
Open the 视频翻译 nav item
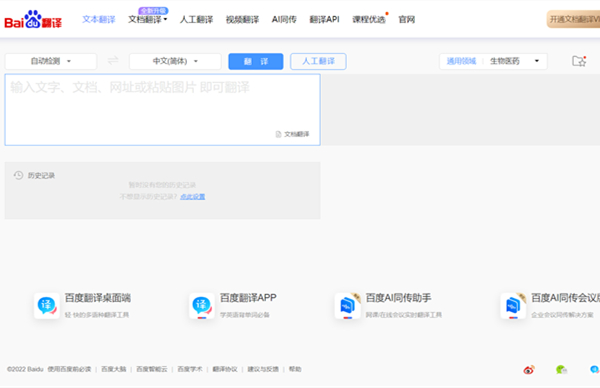point(242,20)
